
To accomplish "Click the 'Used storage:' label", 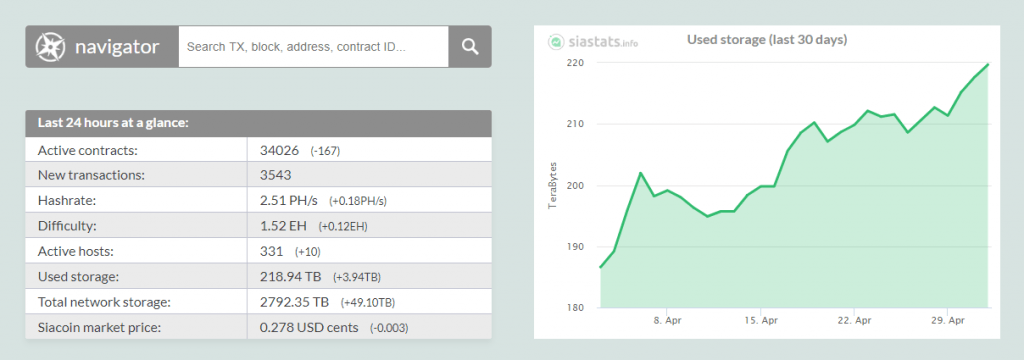I will 78,277.
